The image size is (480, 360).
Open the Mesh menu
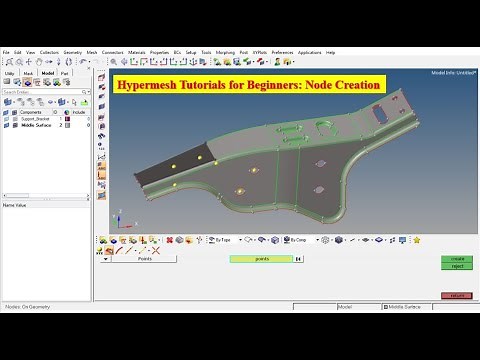tap(92, 52)
